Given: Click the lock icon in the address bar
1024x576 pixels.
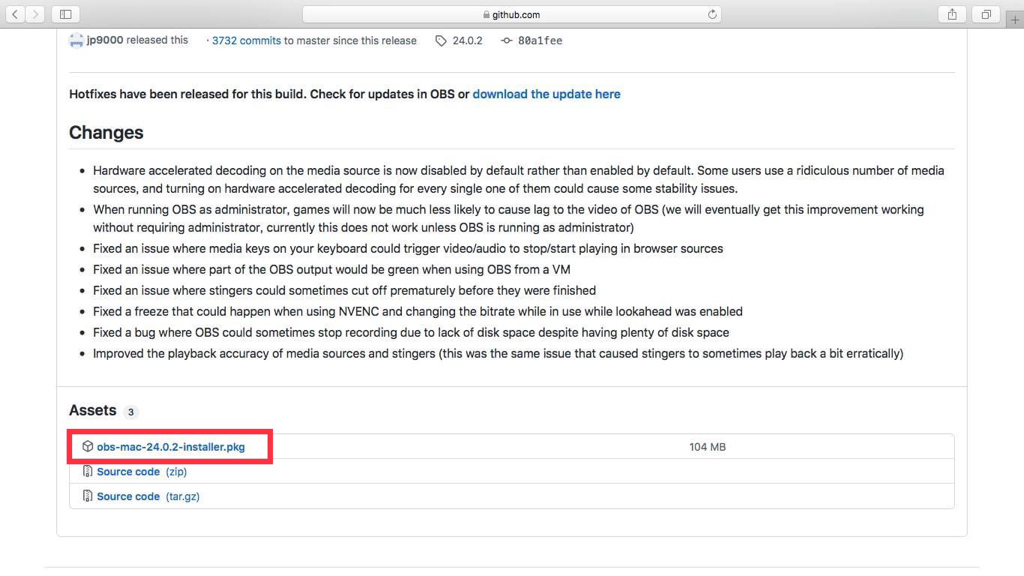Looking at the screenshot, I should pos(486,14).
